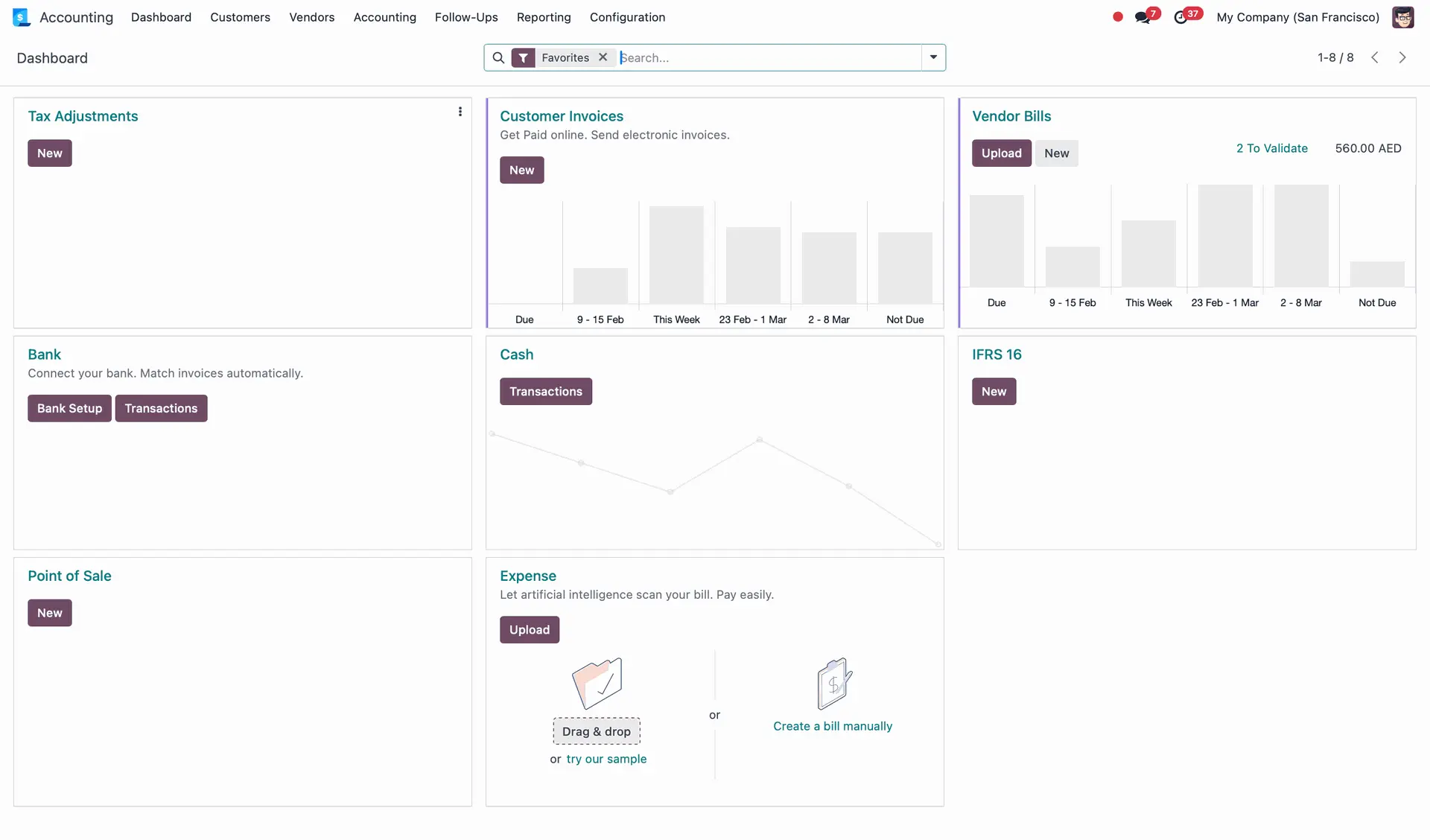Expand the search options dropdown arrow
Image resolution: width=1430 pixels, height=840 pixels.
click(933, 57)
